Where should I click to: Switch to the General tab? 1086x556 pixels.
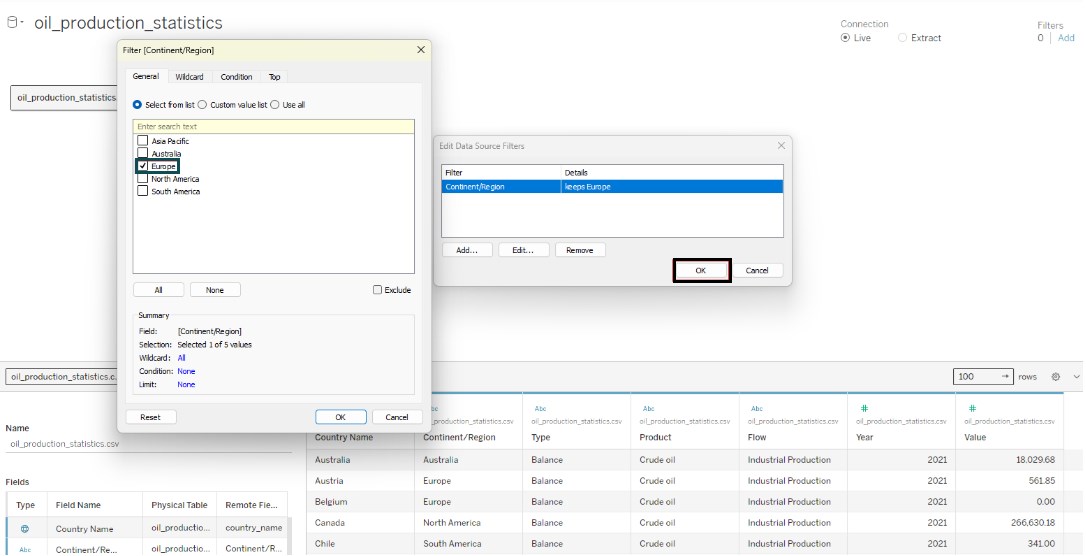[146, 76]
